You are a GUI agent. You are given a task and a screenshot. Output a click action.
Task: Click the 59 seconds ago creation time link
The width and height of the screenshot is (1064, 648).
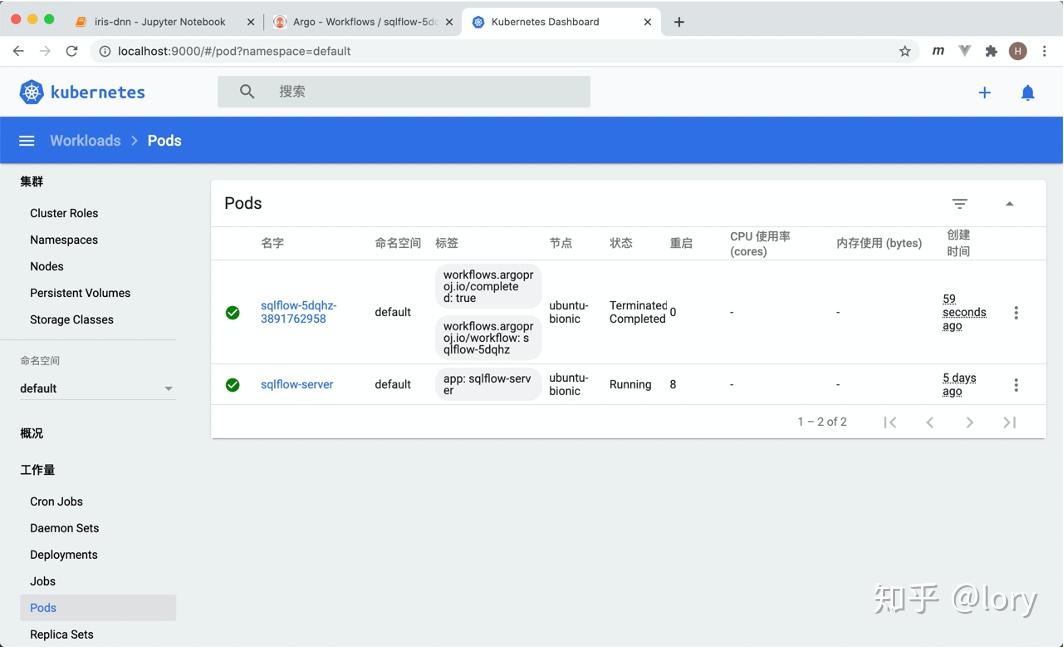(963, 312)
